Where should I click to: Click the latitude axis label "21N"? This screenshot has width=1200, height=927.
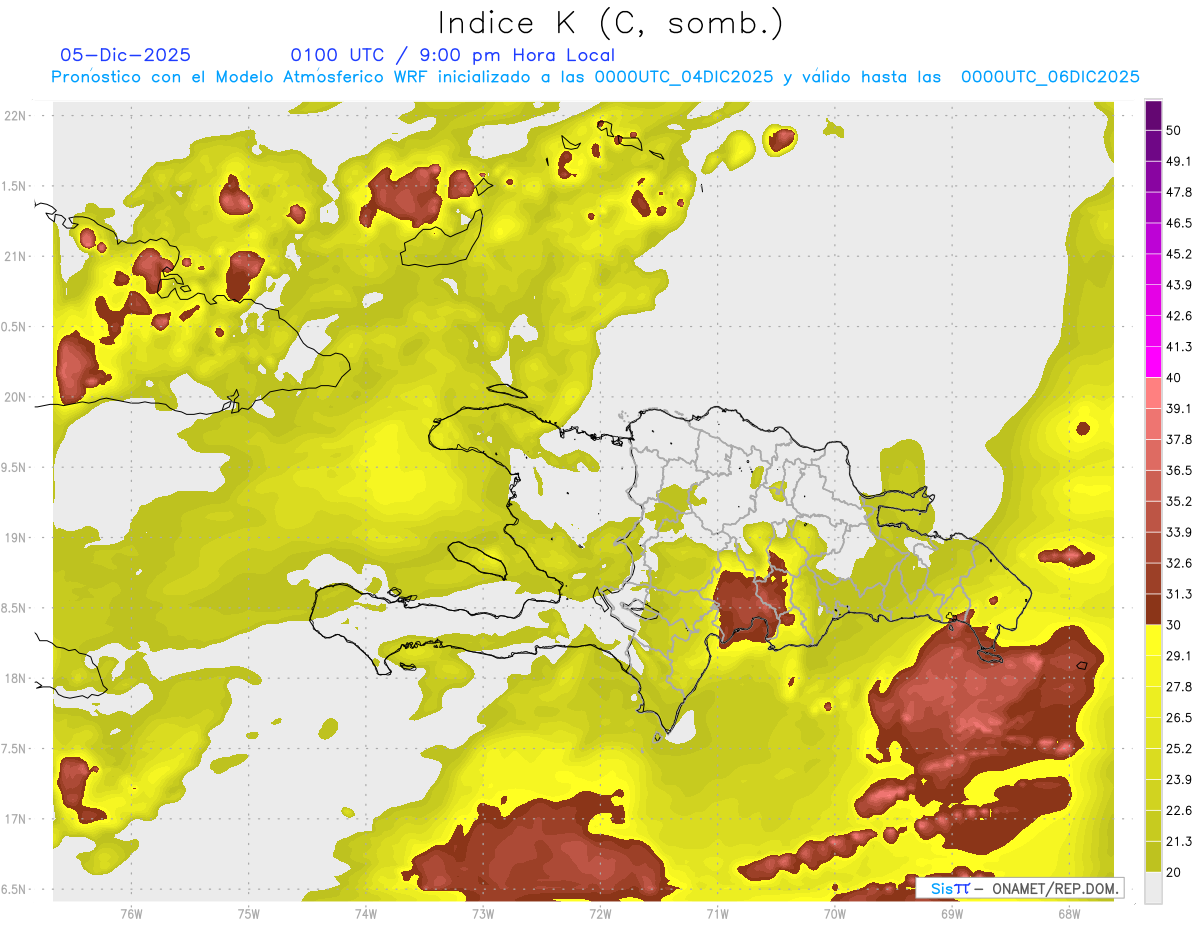click(16, 256)
